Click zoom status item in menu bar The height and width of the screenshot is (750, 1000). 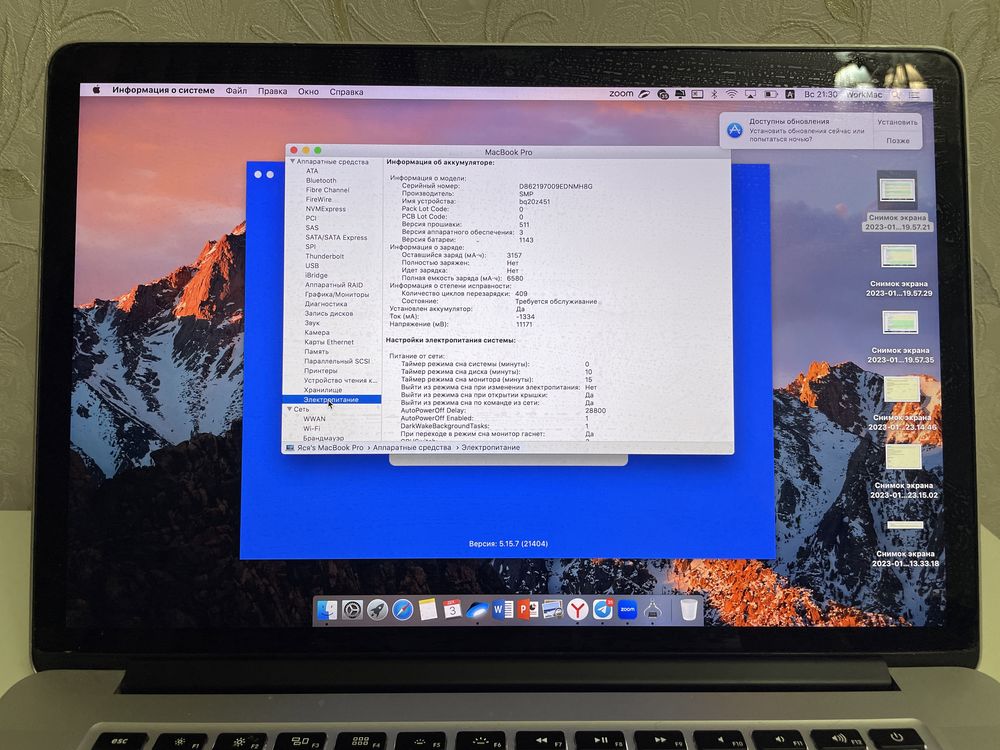click(621, 94)
